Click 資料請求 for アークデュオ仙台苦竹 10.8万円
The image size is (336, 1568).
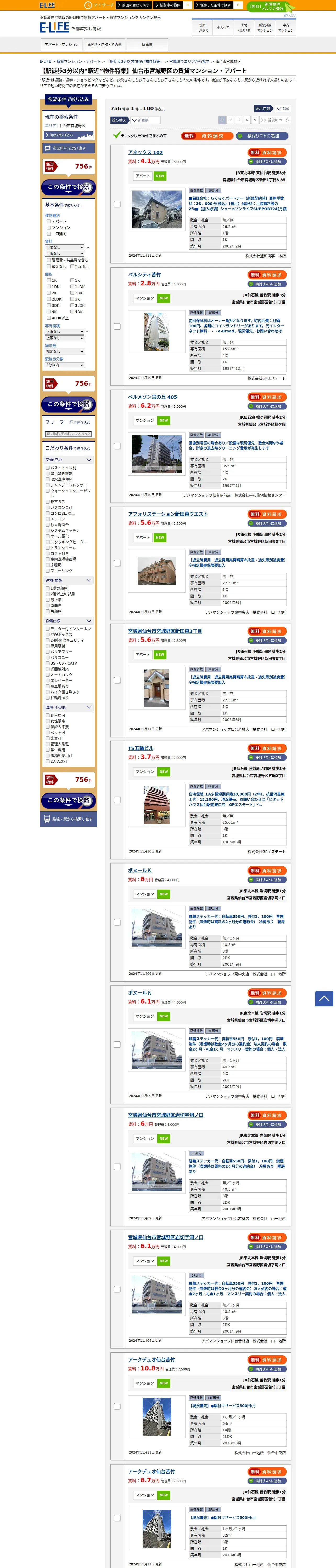pyautogui.click(x=267, y=1360)
